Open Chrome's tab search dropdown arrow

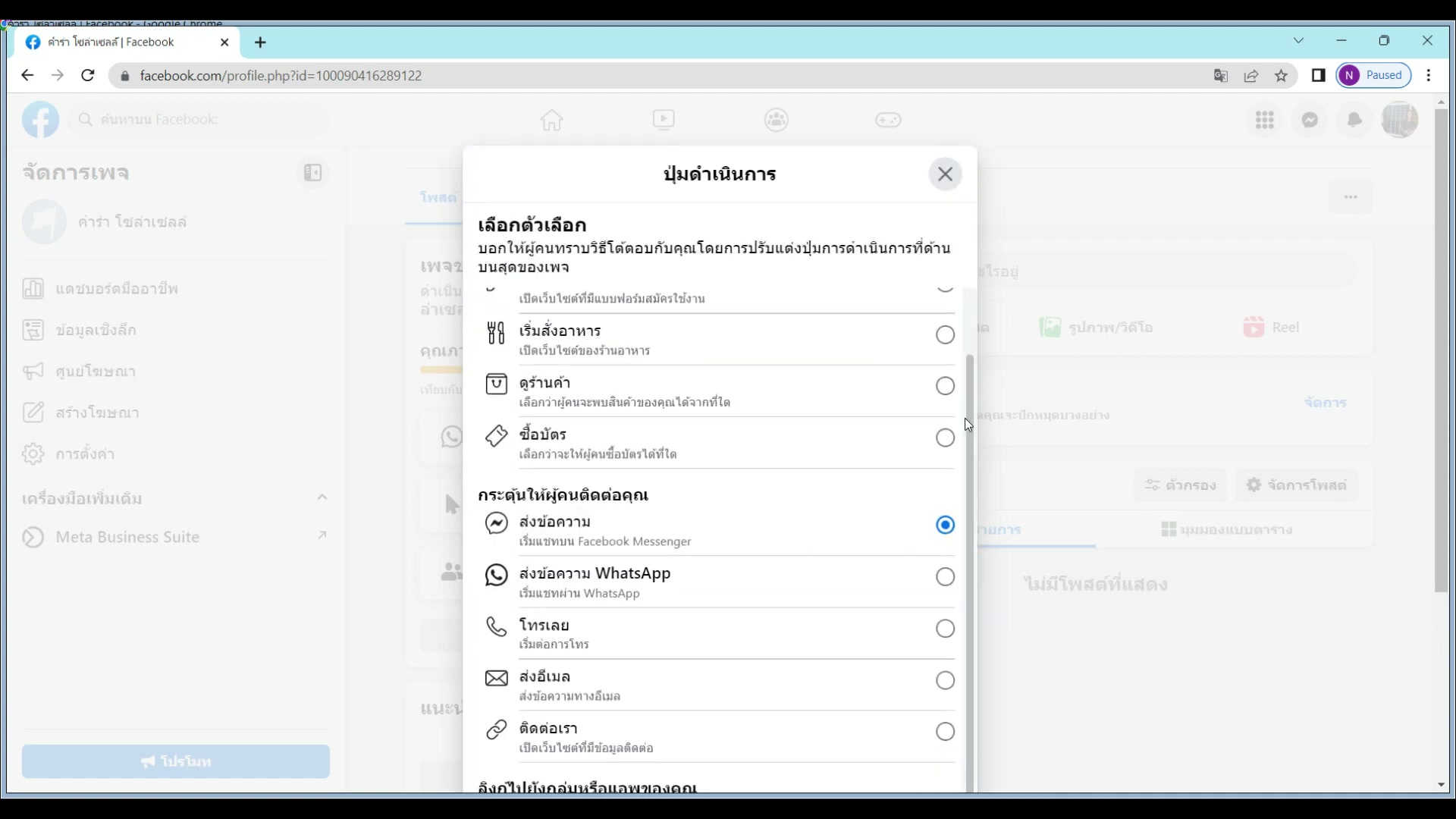(1298, 41)
